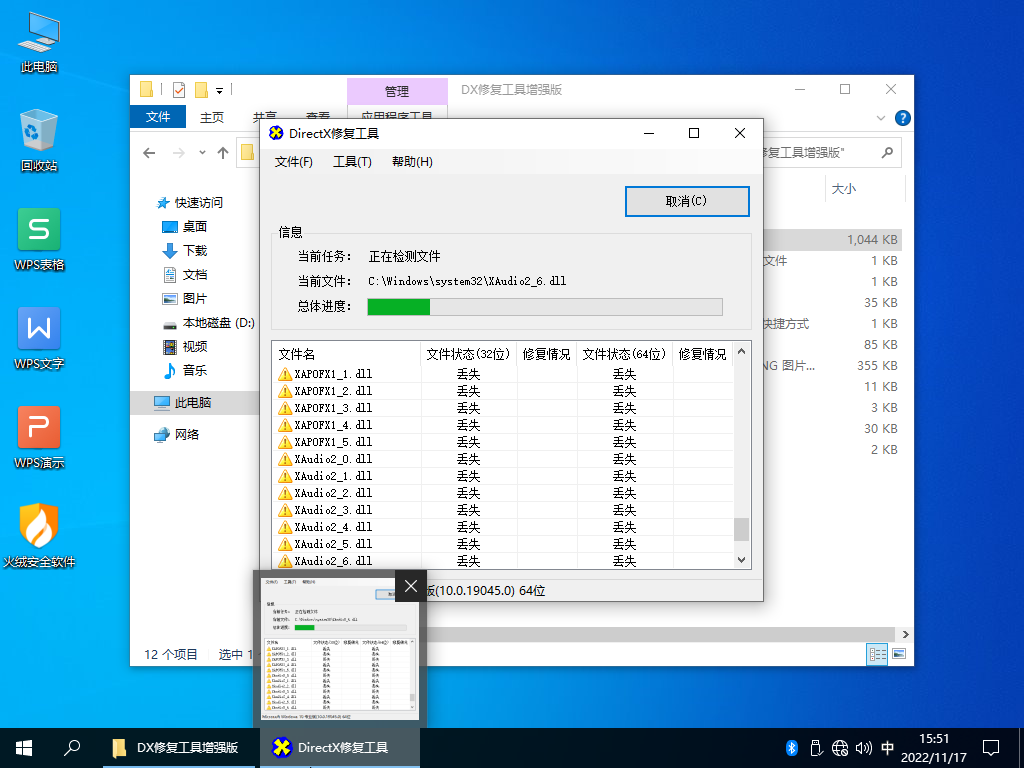
Task: Launch WPS演示 desktop shortcut
Action: (39, 438)
